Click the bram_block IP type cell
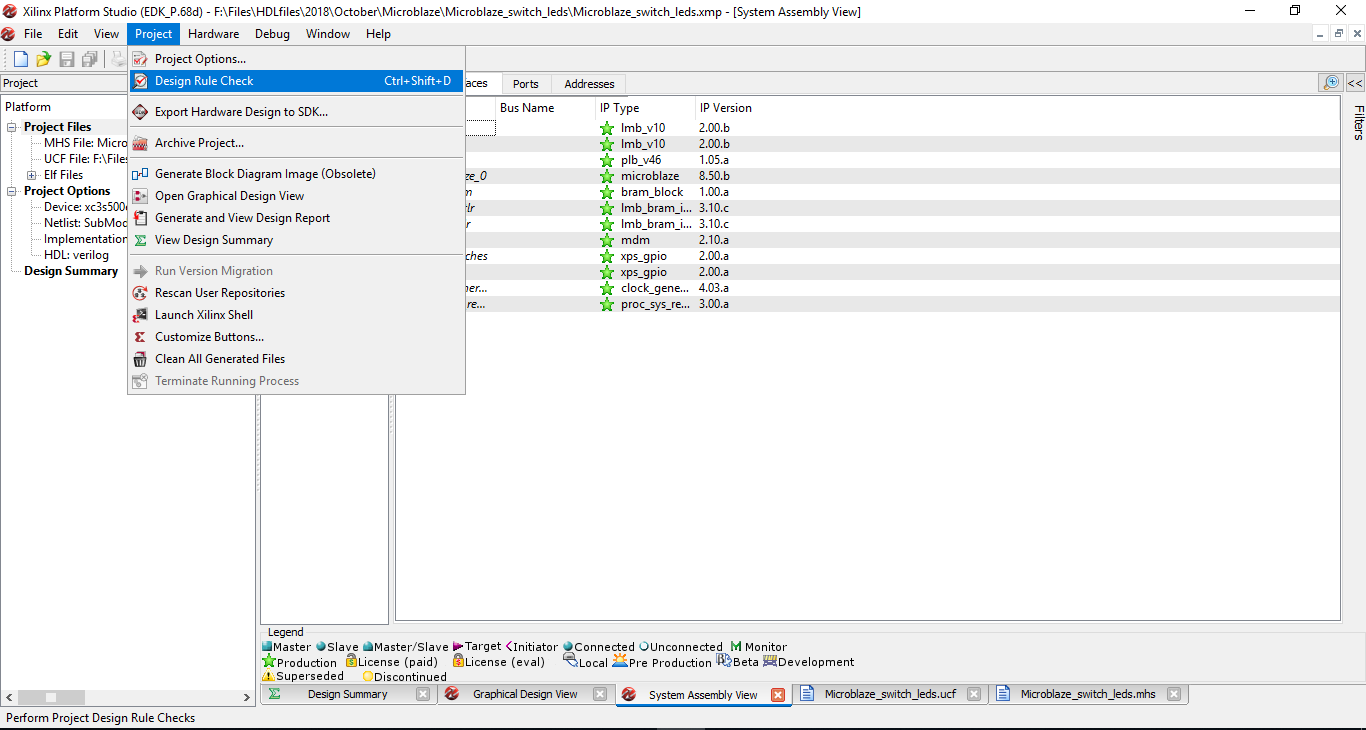The height and width of the screenshot is (730, 1366). click(652, 192)
